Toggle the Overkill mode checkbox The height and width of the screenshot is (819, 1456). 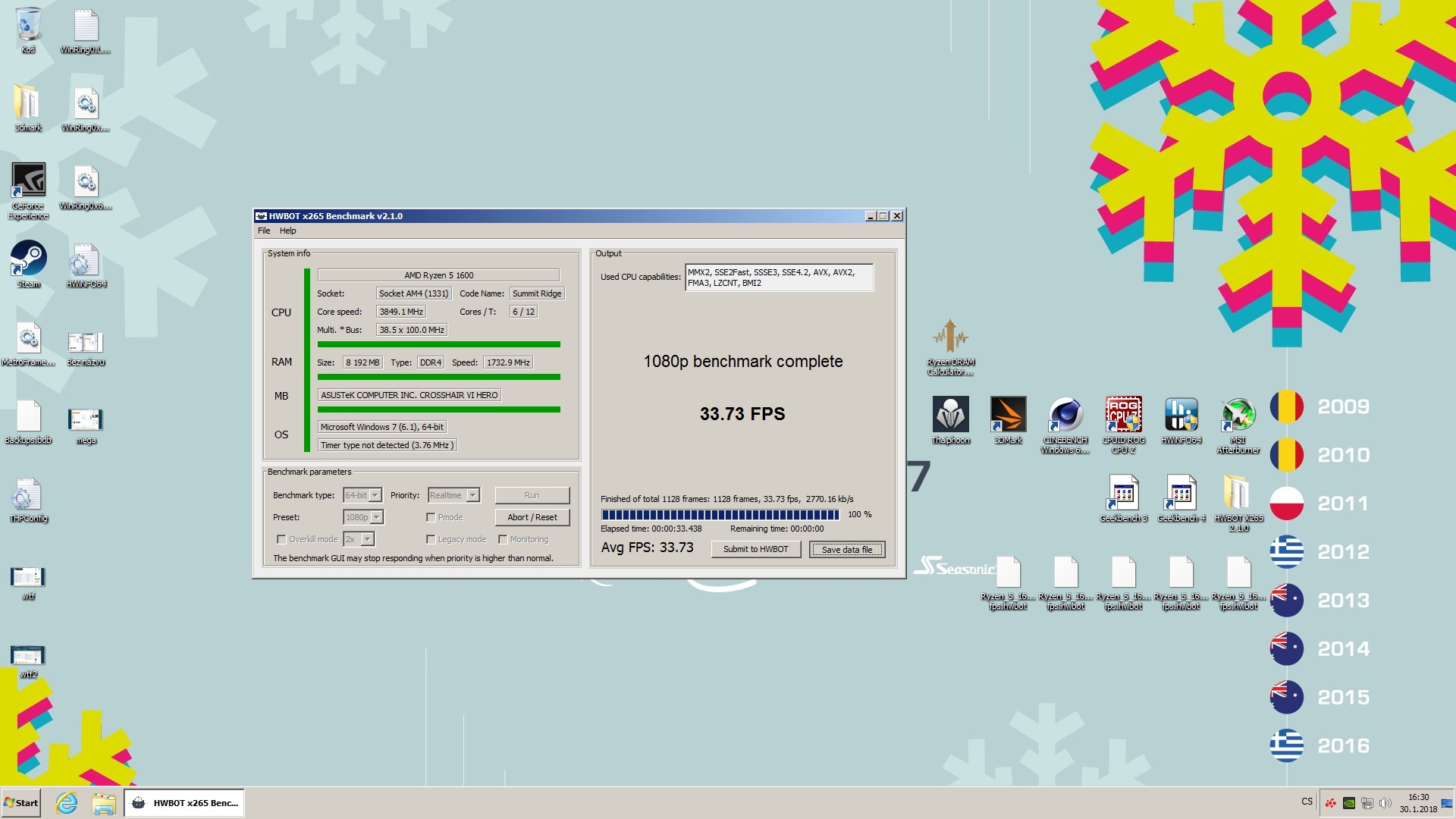pos(281,539)
